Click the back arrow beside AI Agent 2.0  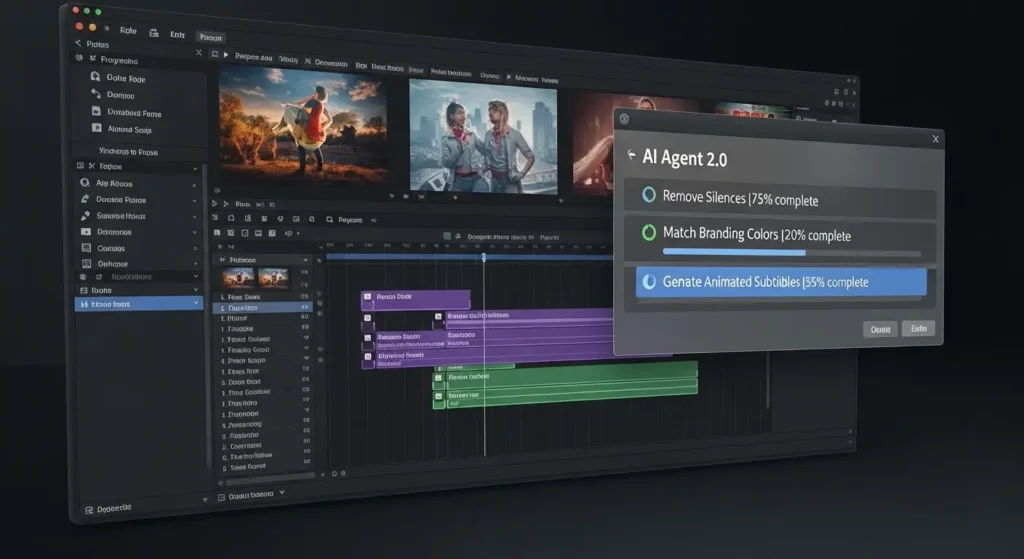[631, 156]
